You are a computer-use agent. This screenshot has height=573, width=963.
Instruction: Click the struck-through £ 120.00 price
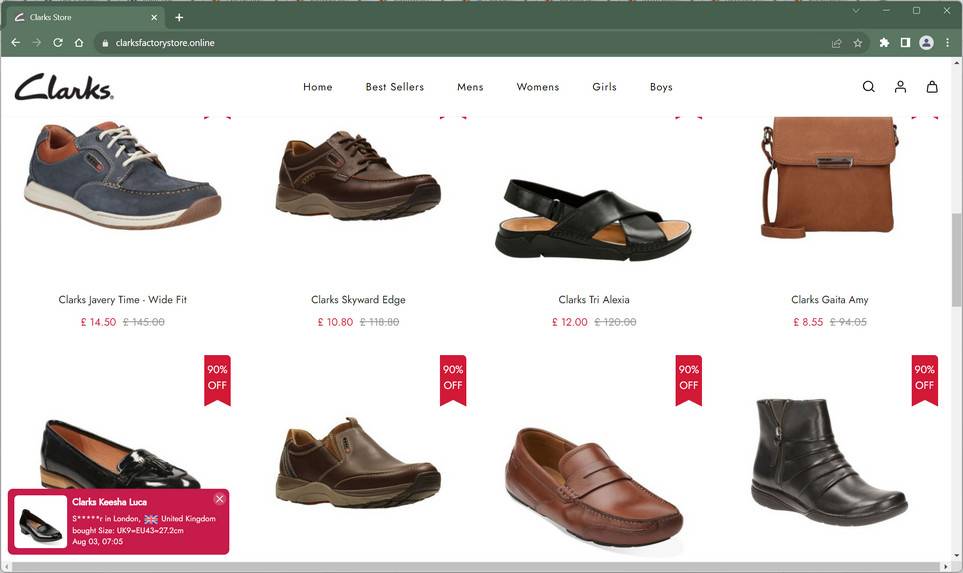(615, 322)
